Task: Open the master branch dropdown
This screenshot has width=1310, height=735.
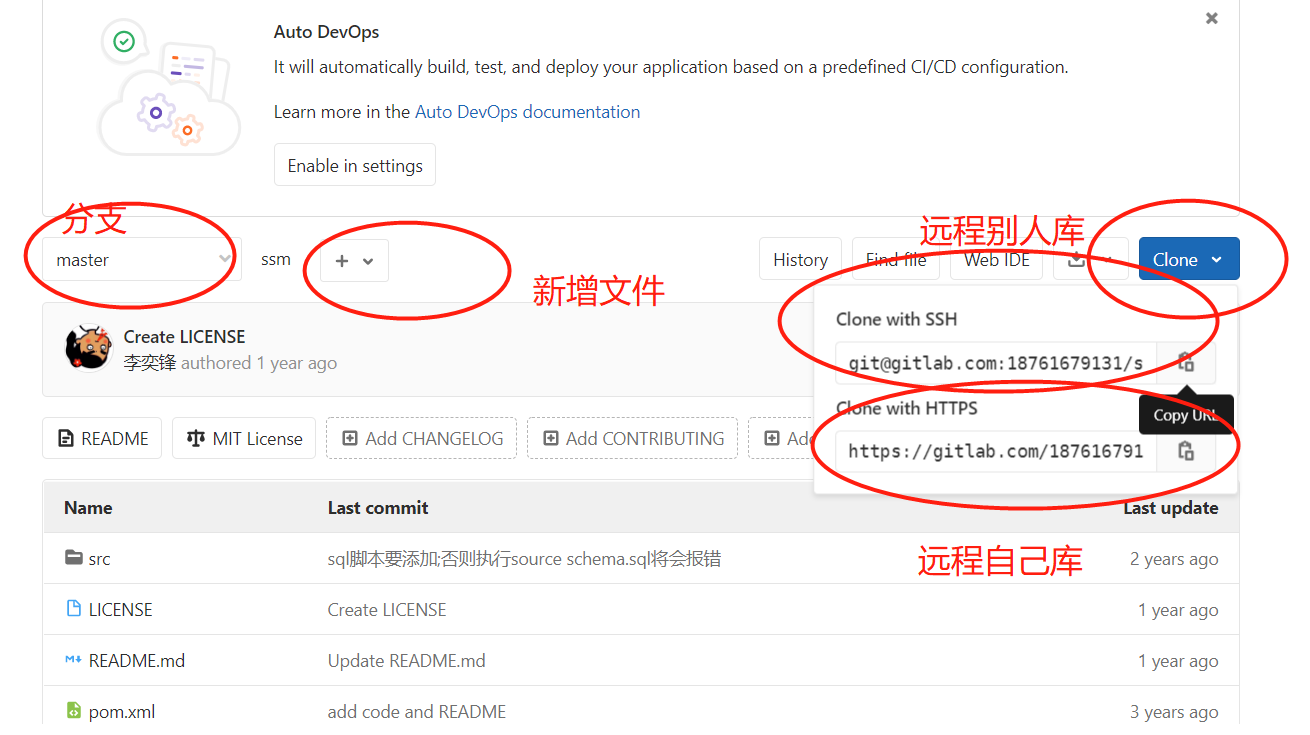Action: (x=141, y=260)
